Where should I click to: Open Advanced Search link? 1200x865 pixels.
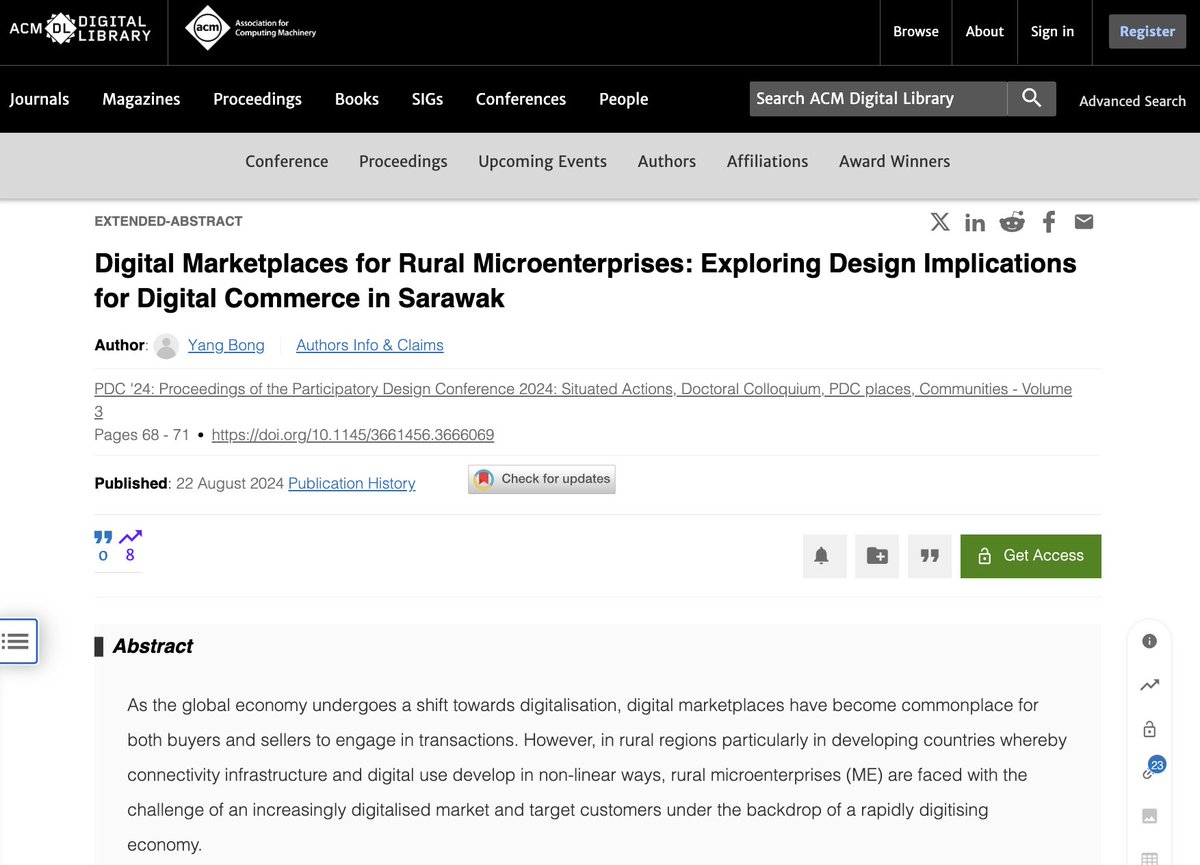(x=1132, y=101)
